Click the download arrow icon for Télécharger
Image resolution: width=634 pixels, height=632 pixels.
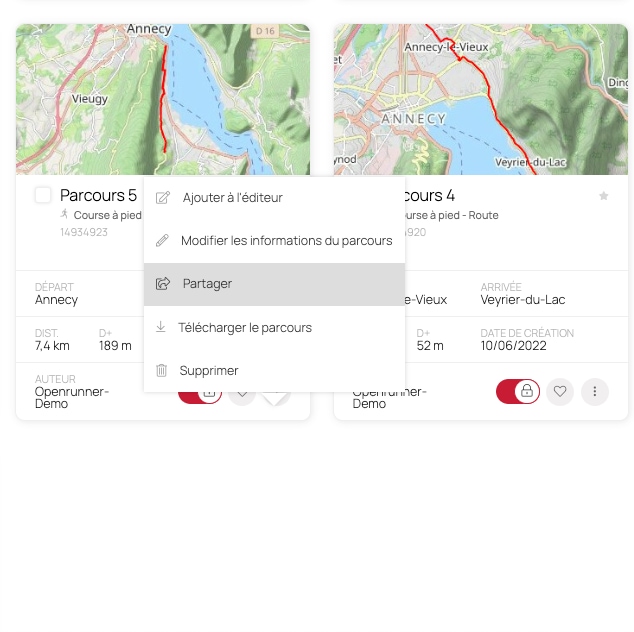[161, 327]
